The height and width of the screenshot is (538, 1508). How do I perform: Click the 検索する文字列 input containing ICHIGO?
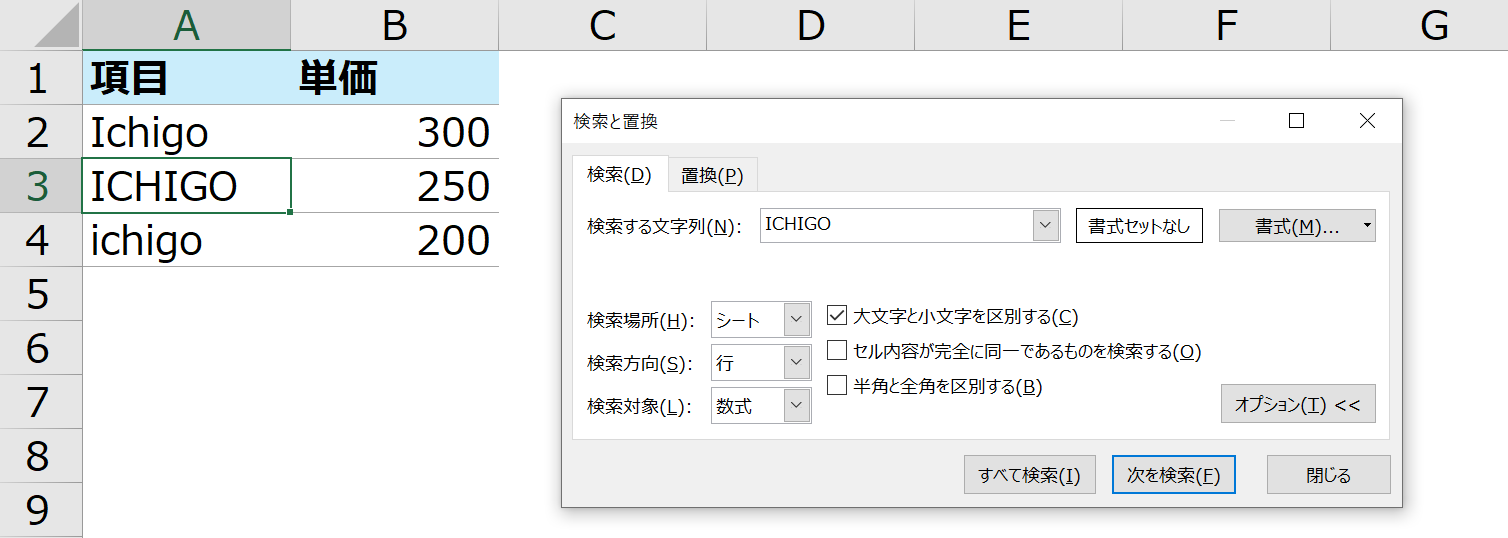[x=896, y=225]
